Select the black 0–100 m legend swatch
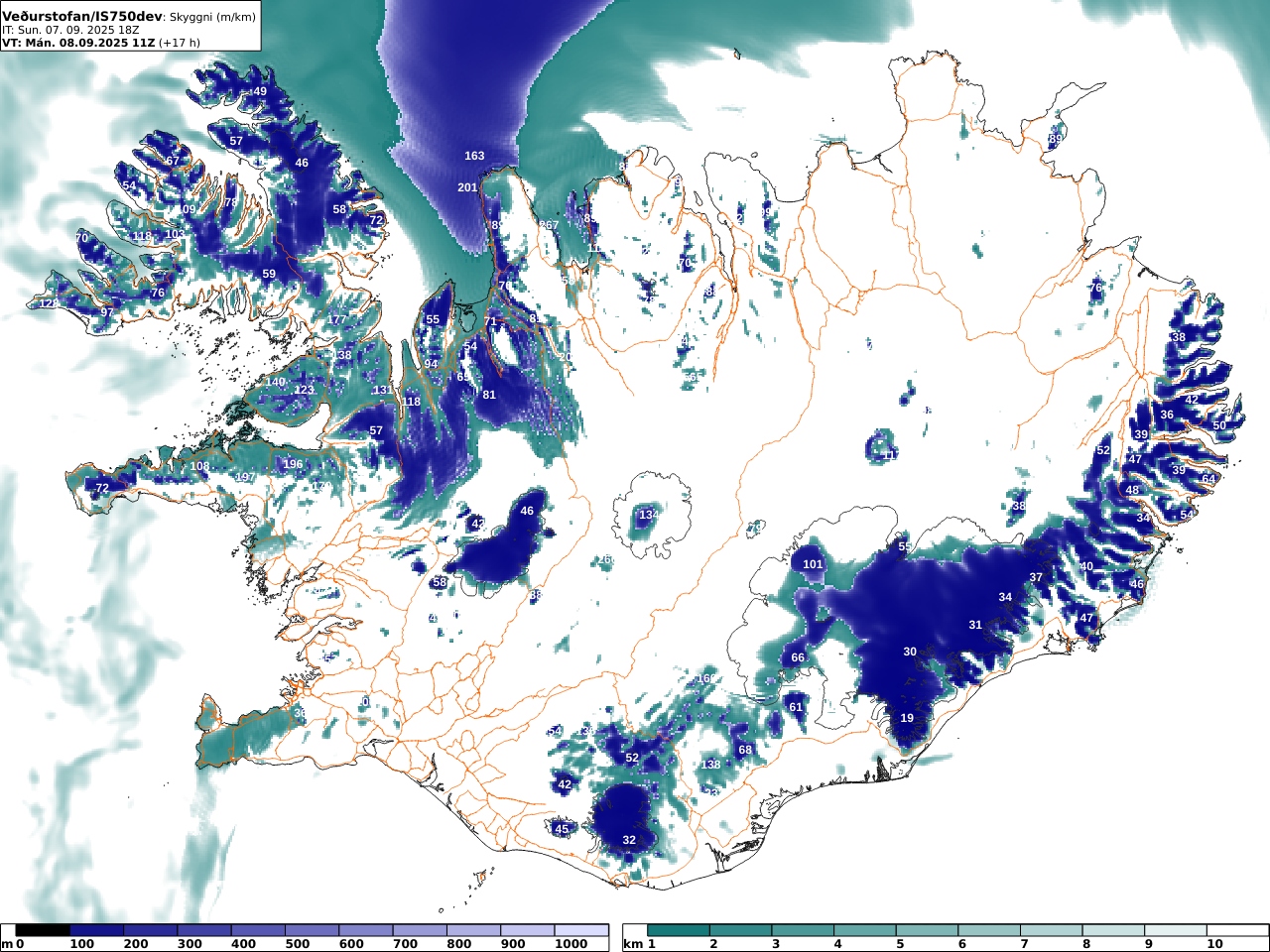Viewport: 1270px width, 952px height. [43, 930]
